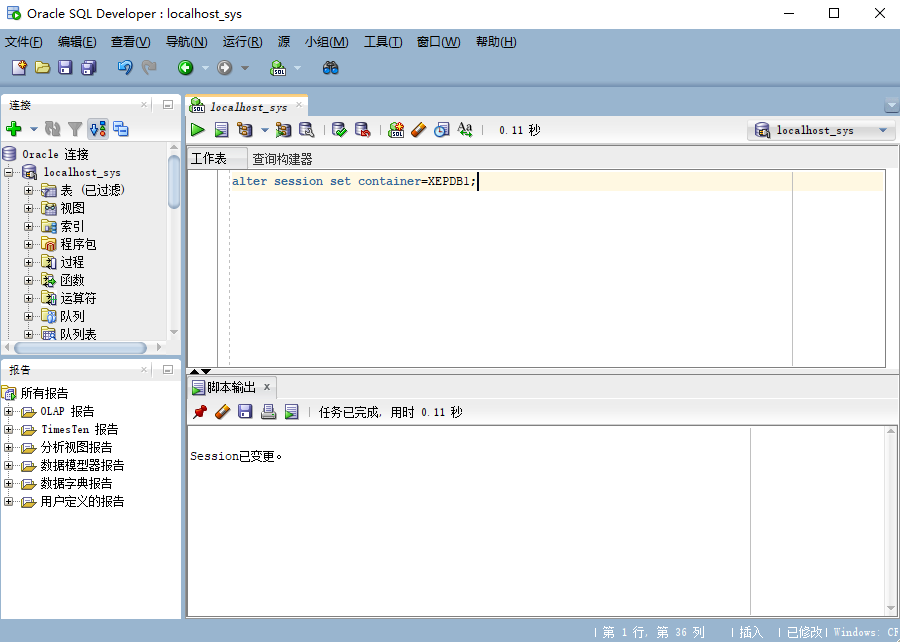Expand the 索引 node in connections tree
This screenshot has width=900, height=642.
pos(28,227)
